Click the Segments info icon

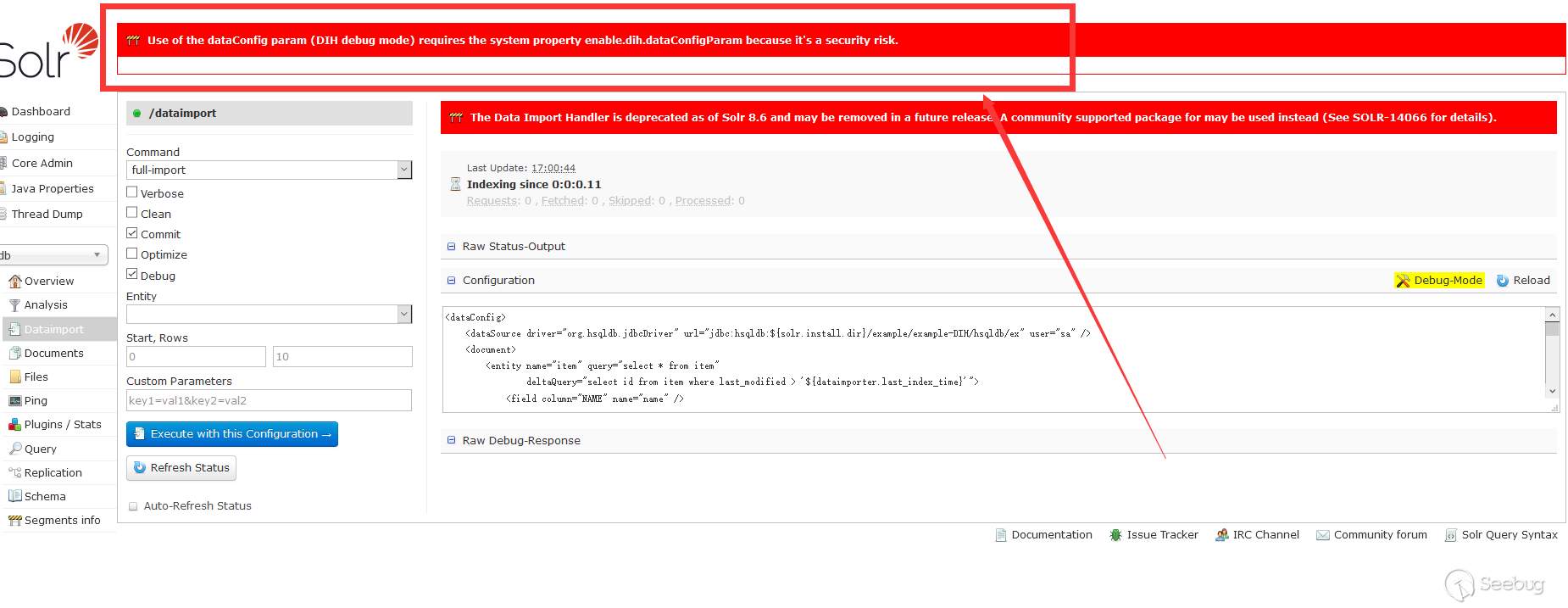click(14, 521)
